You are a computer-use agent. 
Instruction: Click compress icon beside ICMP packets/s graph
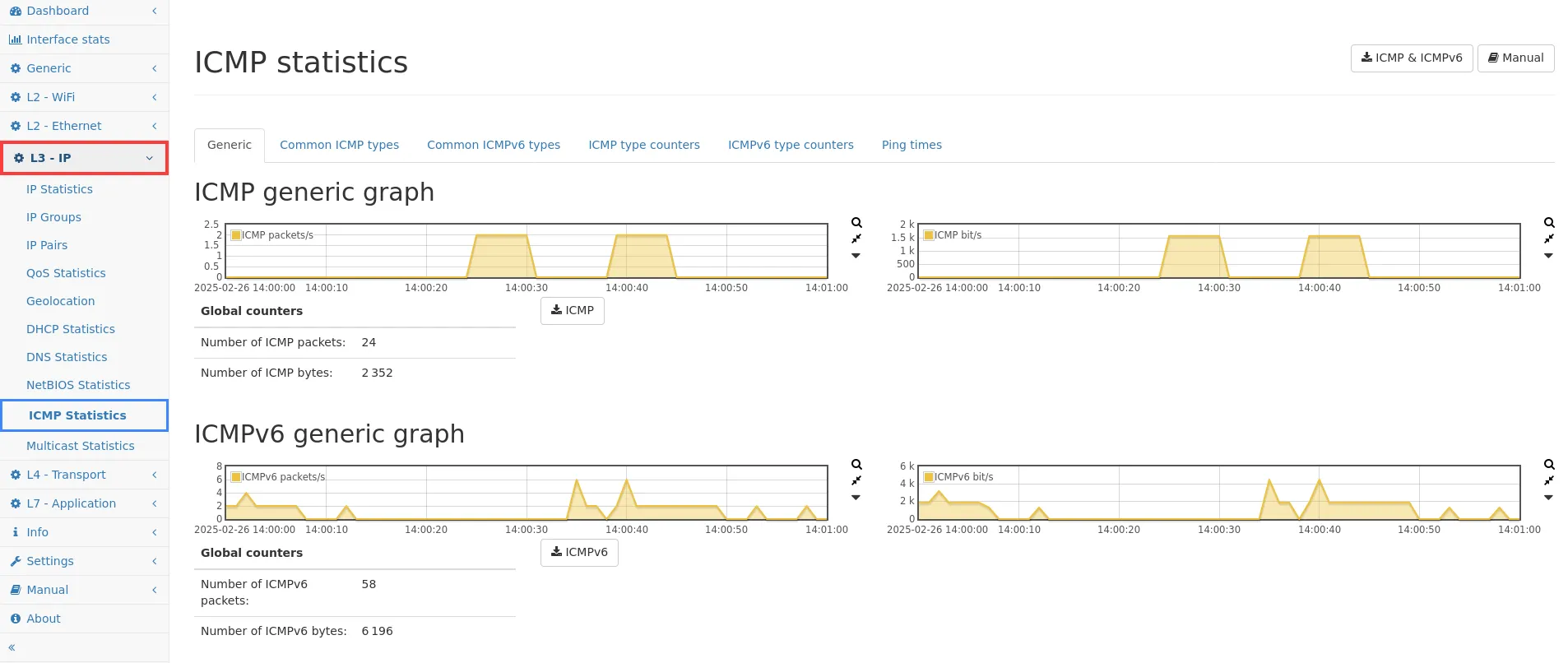tap(856, 239)
